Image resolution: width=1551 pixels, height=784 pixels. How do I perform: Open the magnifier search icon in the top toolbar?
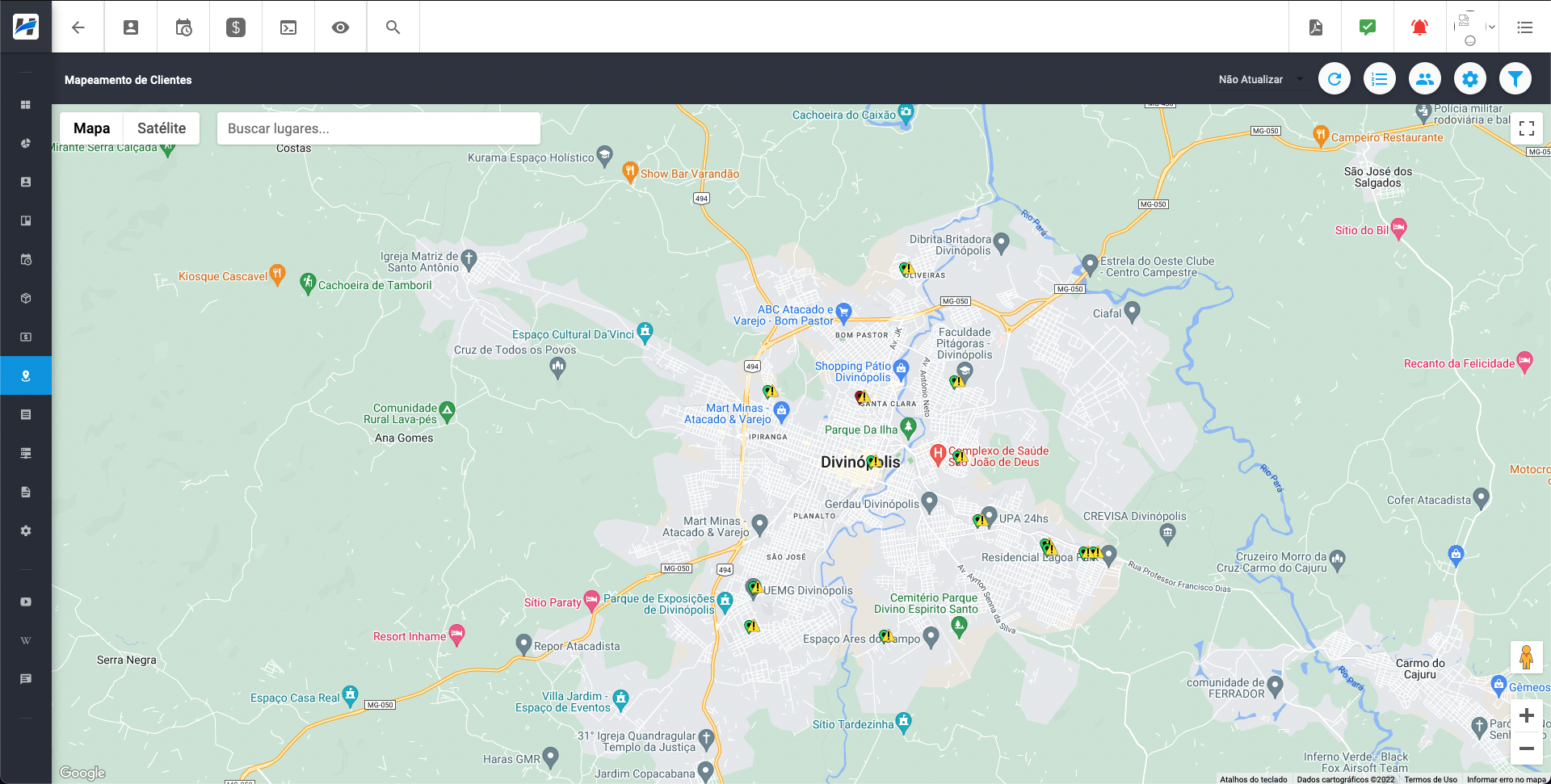point(393,27)
